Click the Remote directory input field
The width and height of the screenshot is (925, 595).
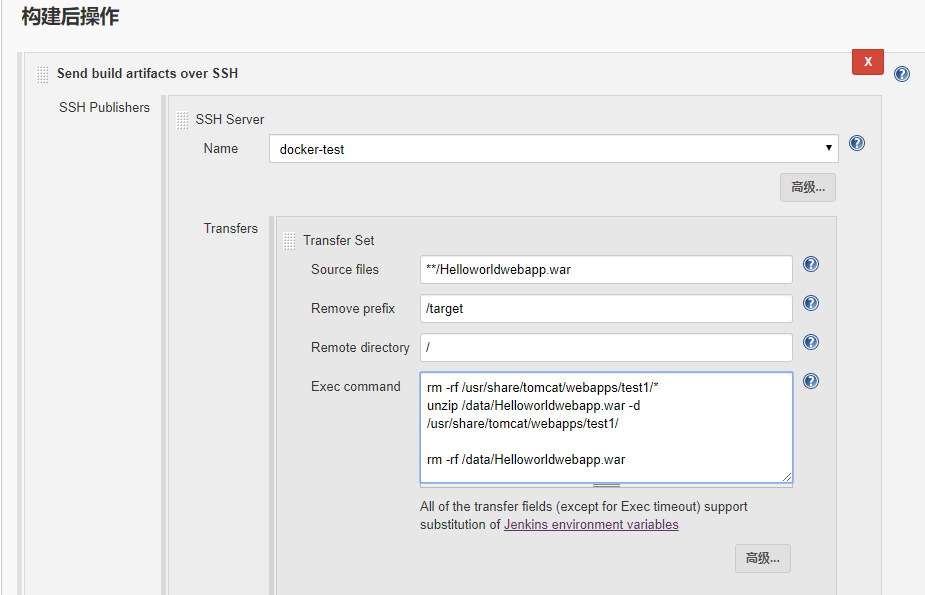(x=606, y=348)
